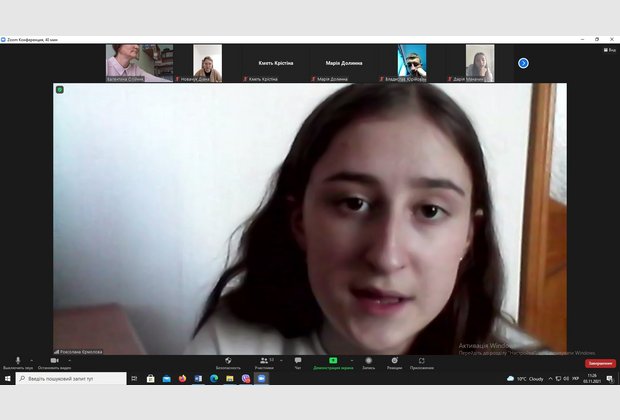The height and width of the screenshot is (420, 620).
Task: Open the Chat panel
Action: coord(297,361)
